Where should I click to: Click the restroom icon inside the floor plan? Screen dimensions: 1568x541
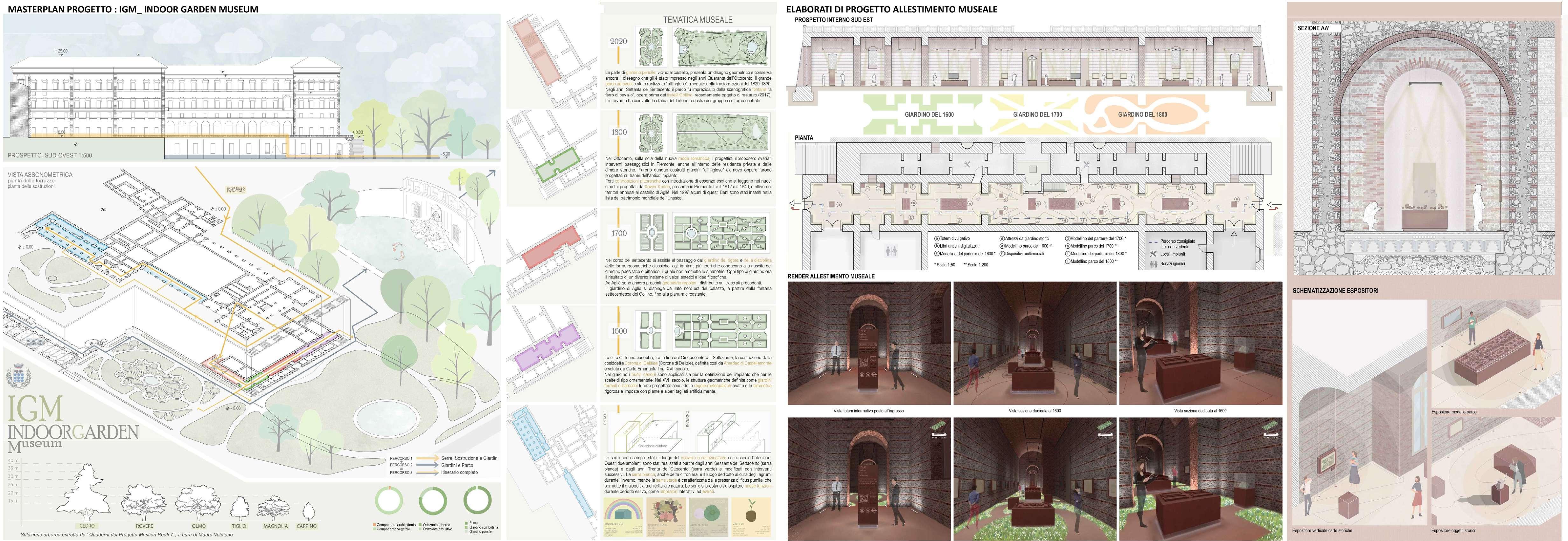892,250
